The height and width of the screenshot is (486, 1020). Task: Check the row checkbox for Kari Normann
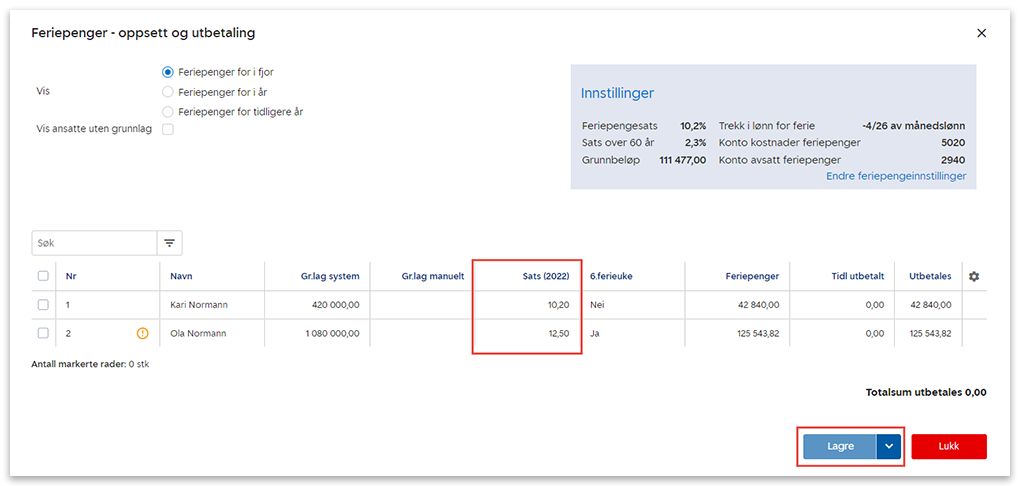pyautogui.click(x=43, y=305)
